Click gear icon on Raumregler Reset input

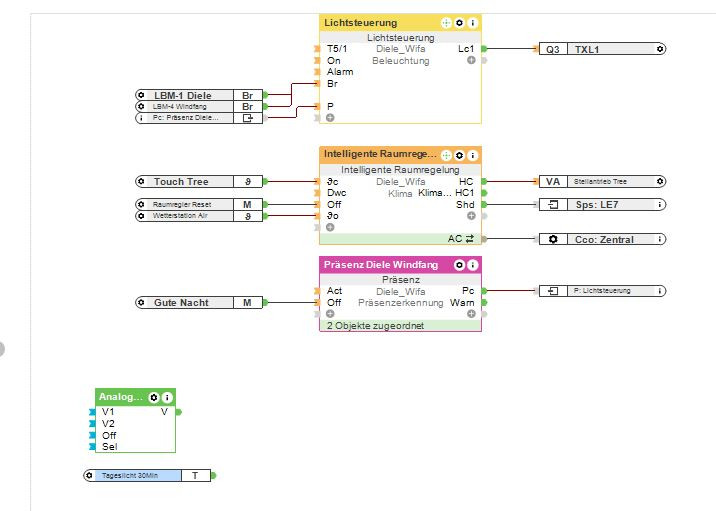[x=141, y=204]
